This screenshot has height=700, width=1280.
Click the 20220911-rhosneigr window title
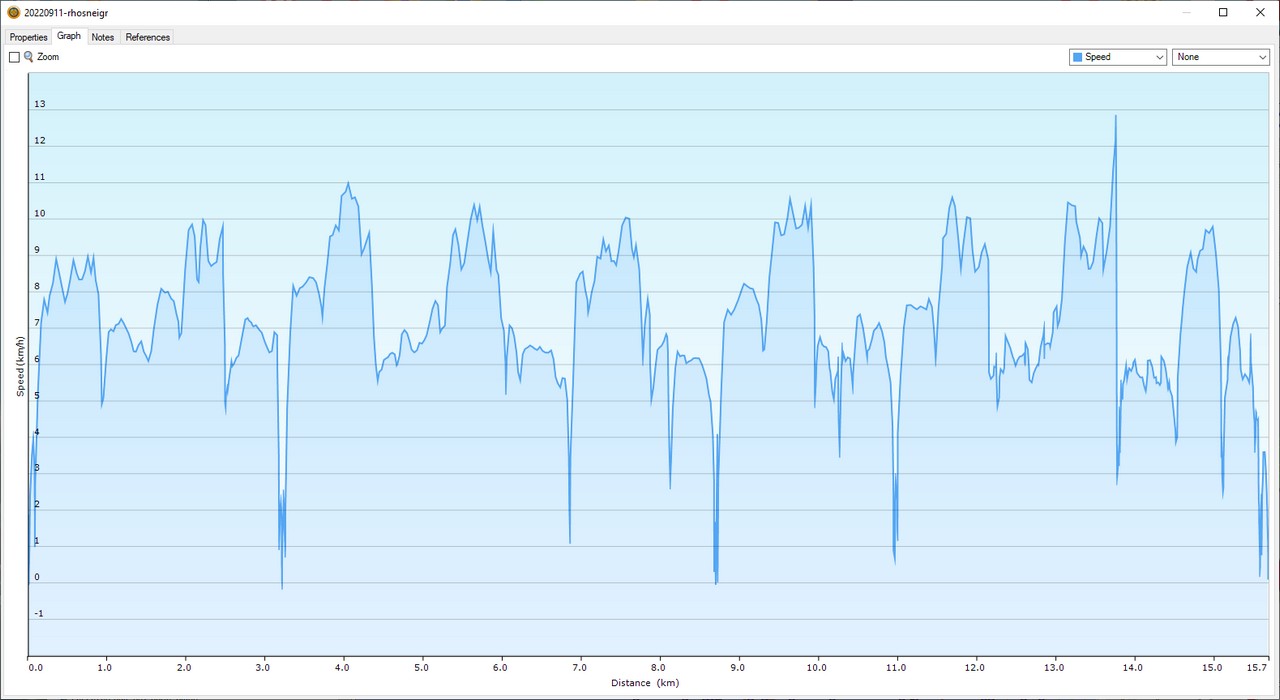point(66,12)
